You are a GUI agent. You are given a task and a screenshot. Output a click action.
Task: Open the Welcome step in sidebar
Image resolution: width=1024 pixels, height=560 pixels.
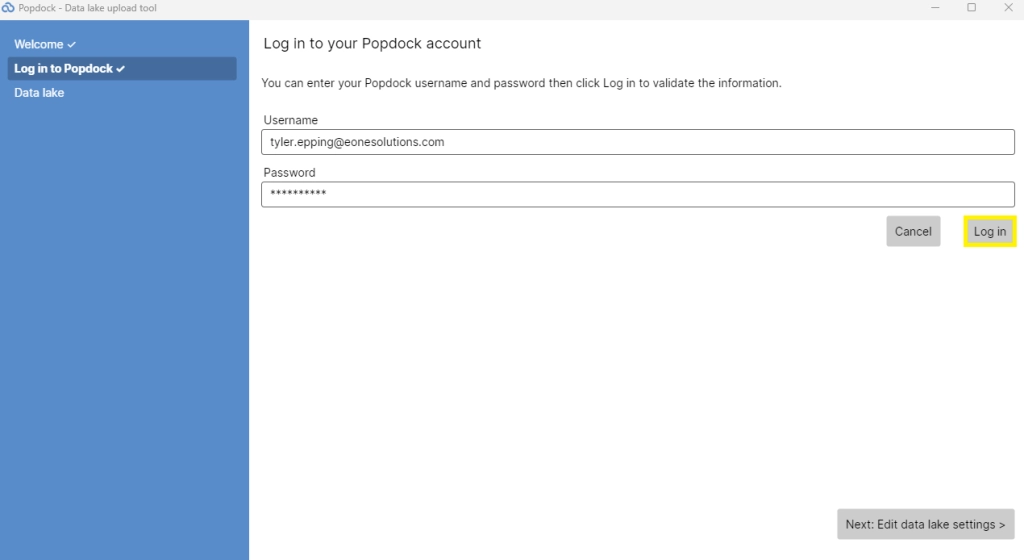[45, 44]
